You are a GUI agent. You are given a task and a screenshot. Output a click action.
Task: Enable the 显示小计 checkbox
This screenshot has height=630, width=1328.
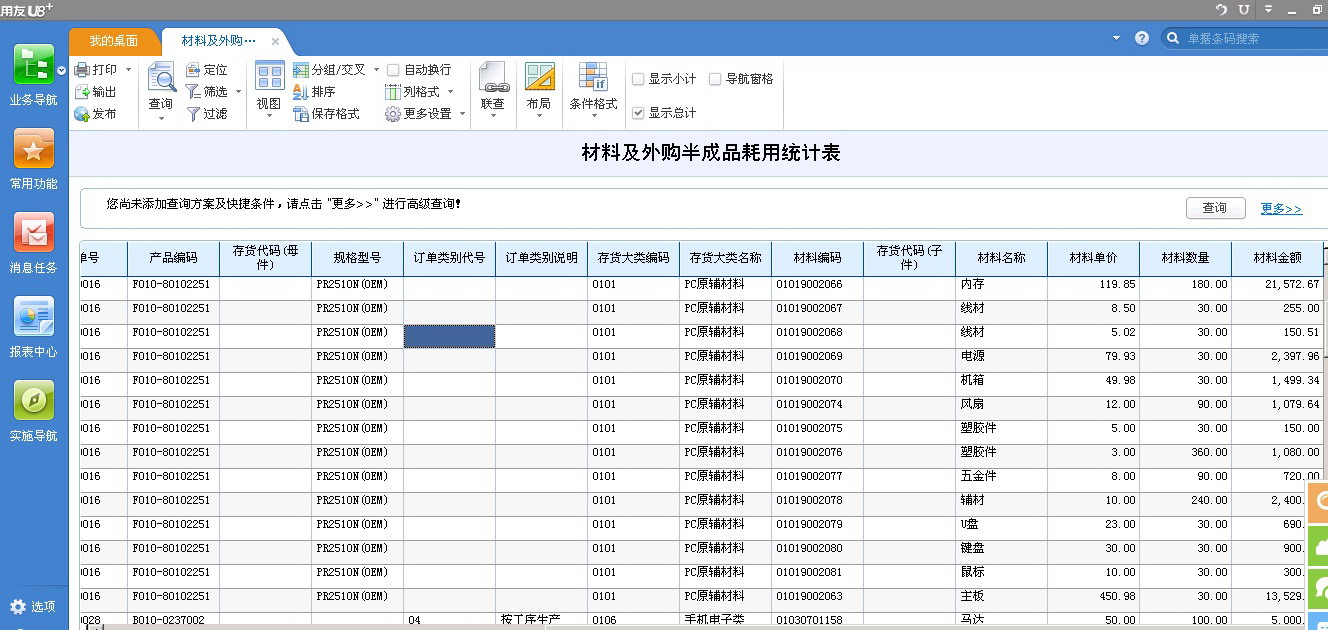pos(638,79)
